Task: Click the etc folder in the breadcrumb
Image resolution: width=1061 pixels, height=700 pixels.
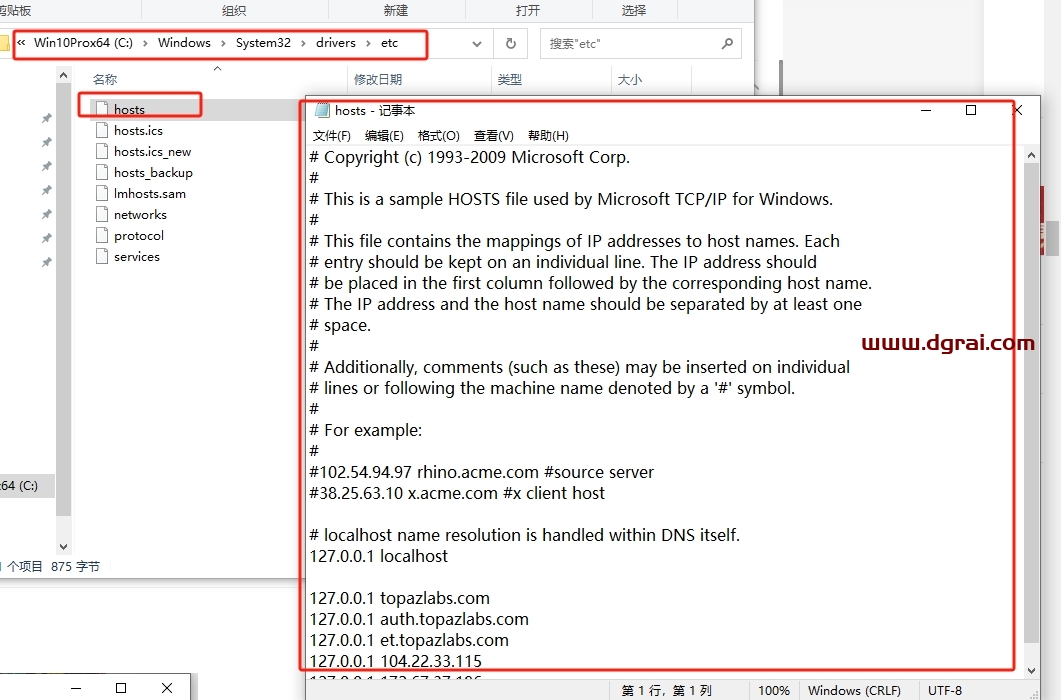Action: pyautogui.click(x=389, y=43)
